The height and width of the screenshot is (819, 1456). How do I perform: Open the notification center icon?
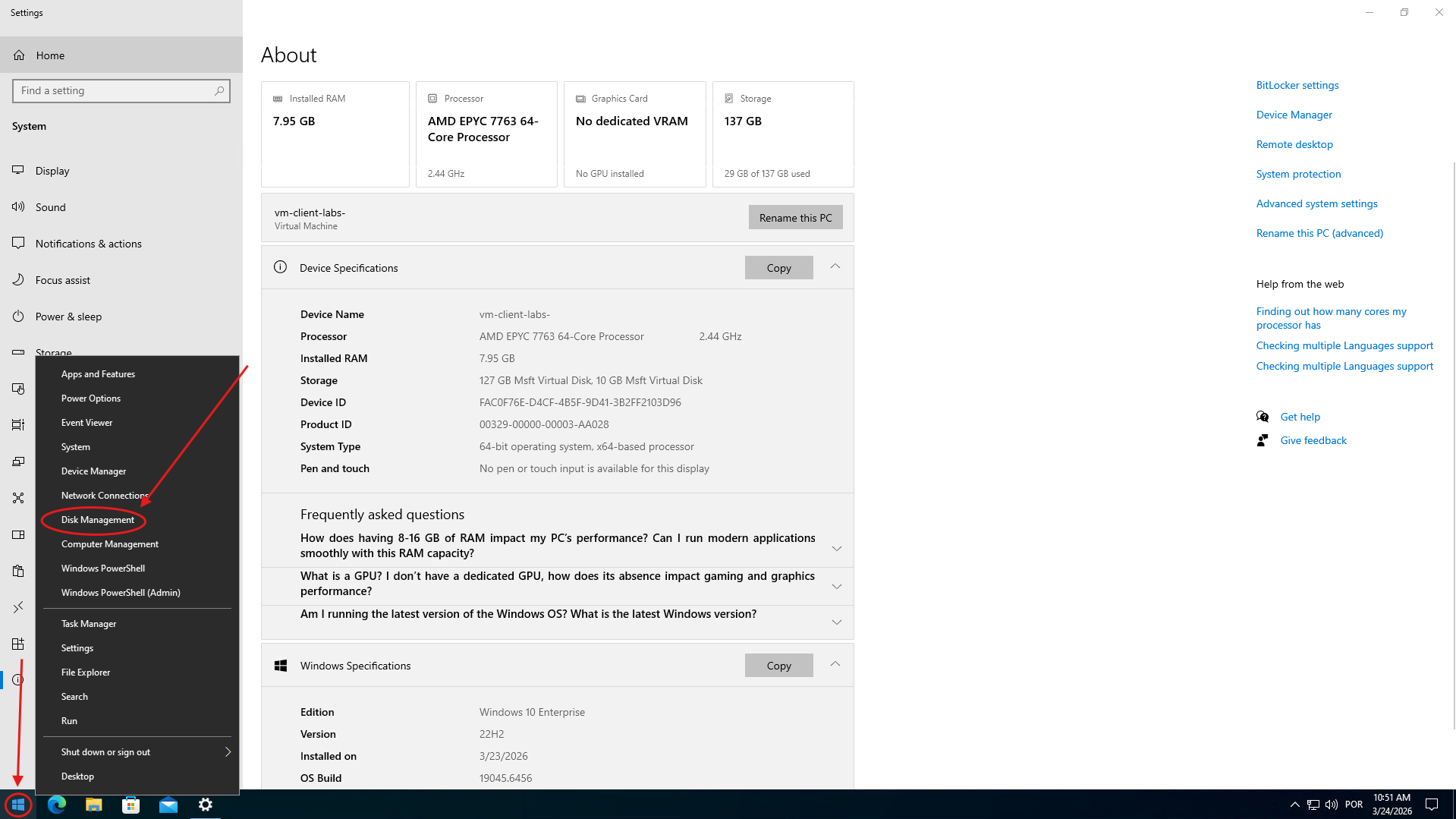(x=1432, y=805)
